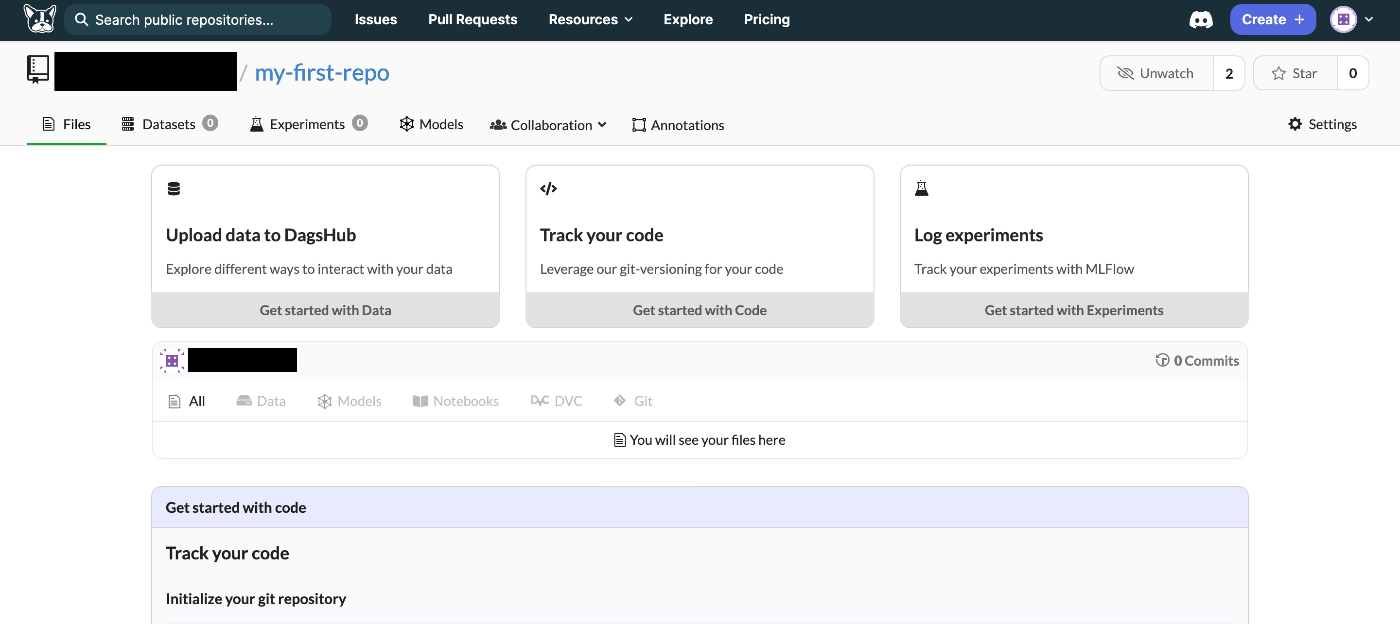Screen dimensions: 1400x624
Task: Click 'Leverage our git-versioning for your code' text
Action: (x=662, y=269)
